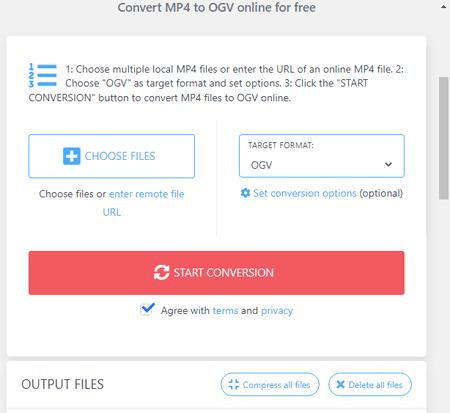Screen dimensions: 450x413
Task: Open the terms link
Action: pos(225,311)
